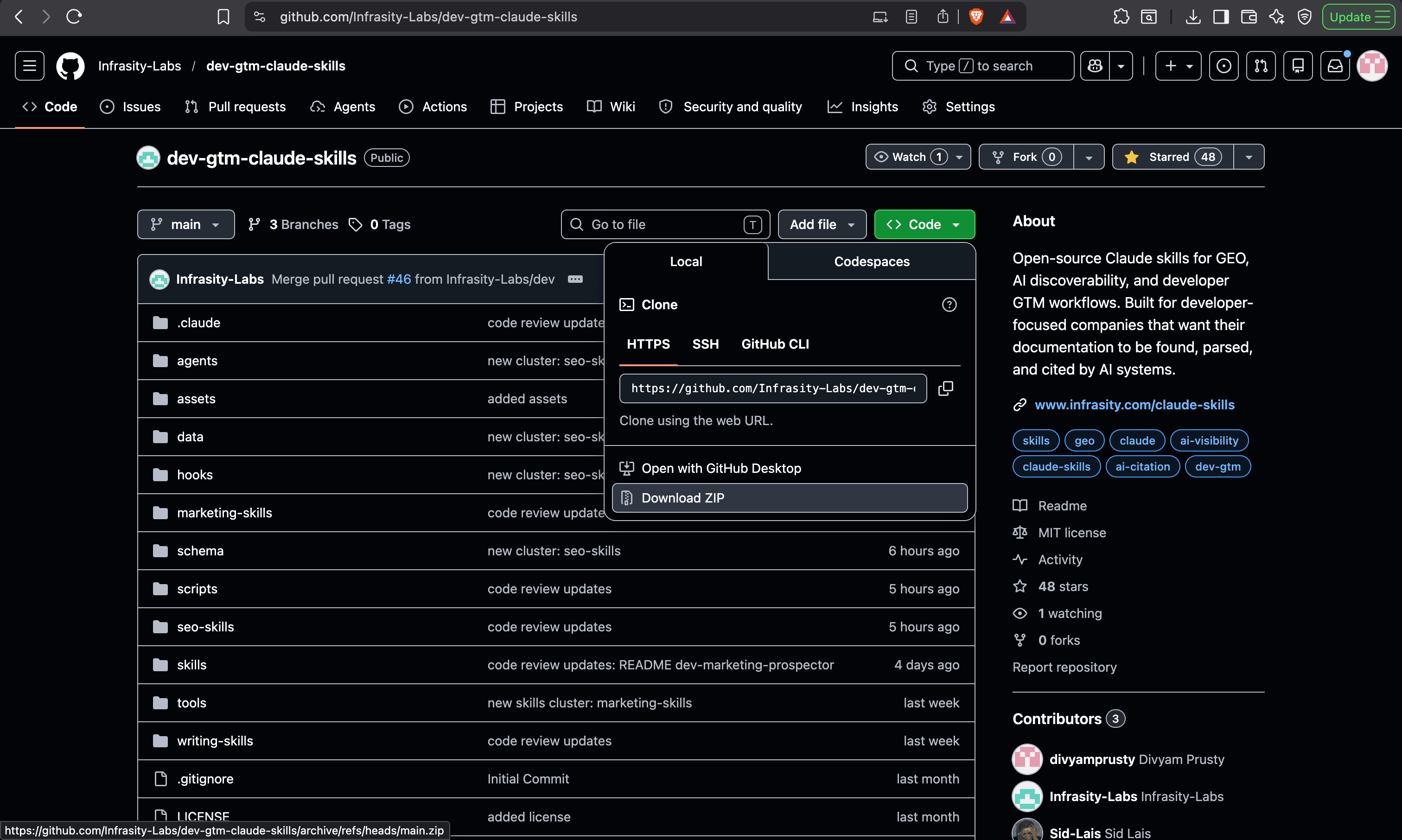Open the Copilot dropdown arrow in header
The height and width of the screenshot is (840, 1402).
(x=1121, y=66)
